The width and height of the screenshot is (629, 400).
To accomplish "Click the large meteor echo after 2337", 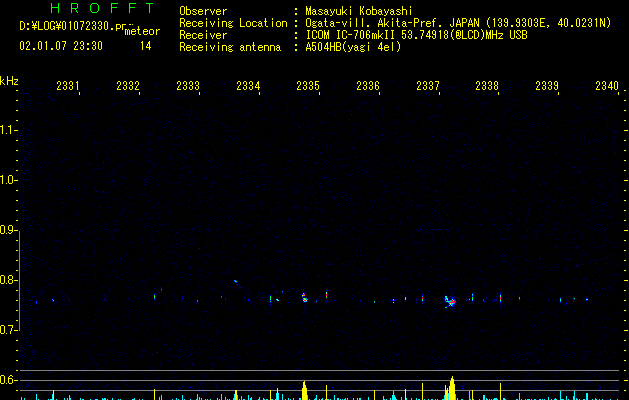I will pos(450,301).
